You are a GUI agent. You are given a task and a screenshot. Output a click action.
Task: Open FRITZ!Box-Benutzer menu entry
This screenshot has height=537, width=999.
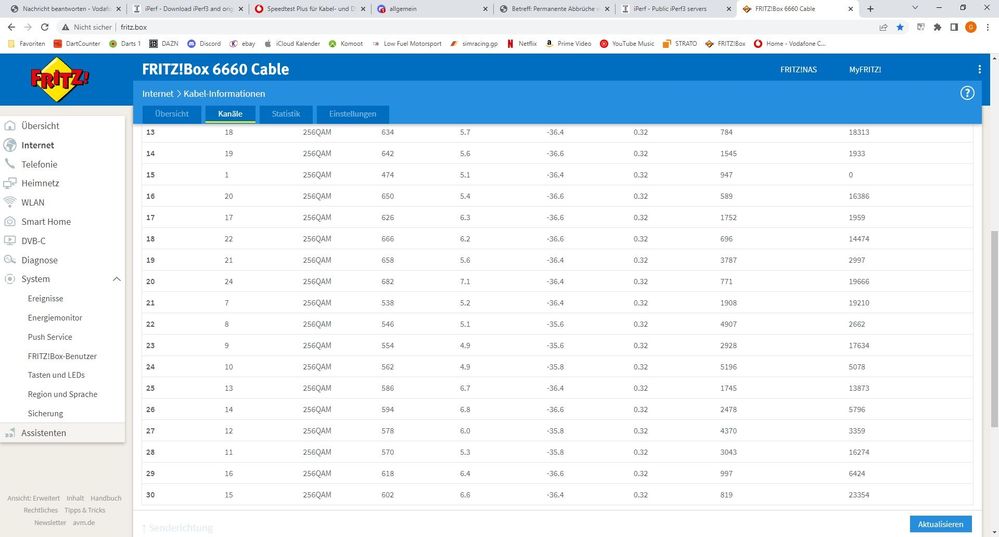62,356
